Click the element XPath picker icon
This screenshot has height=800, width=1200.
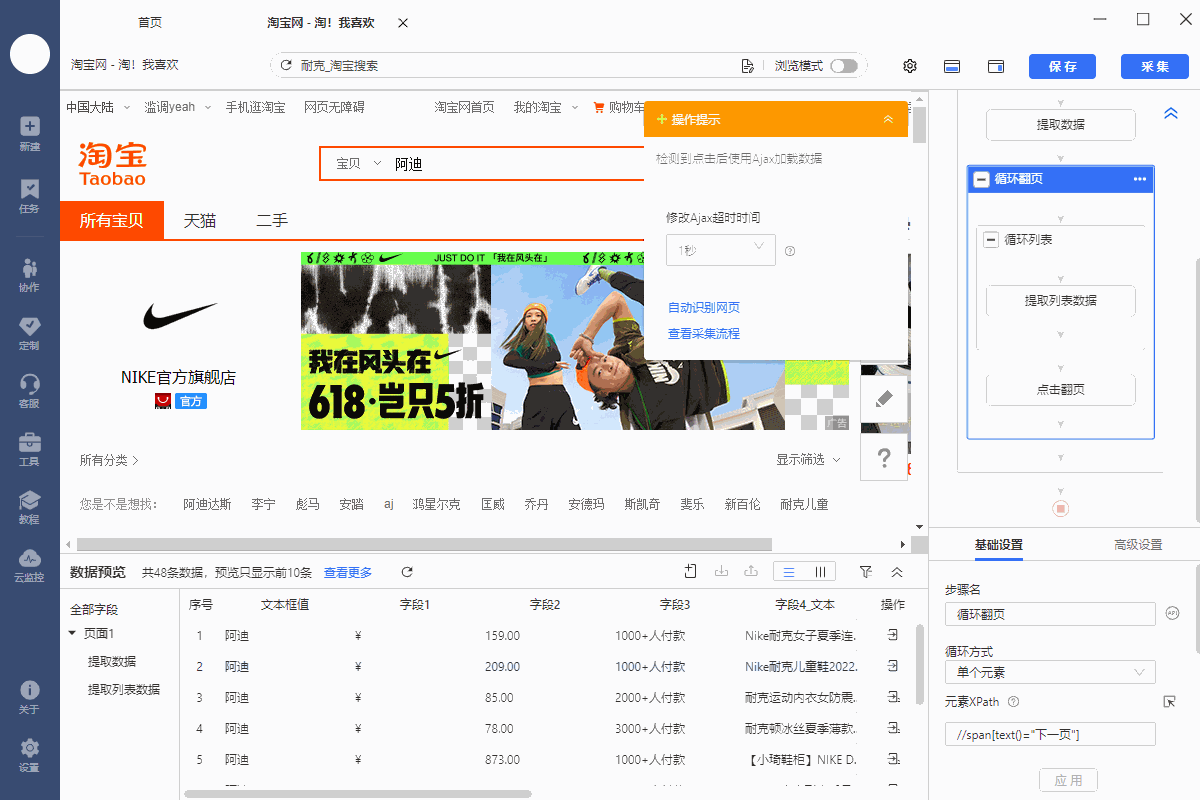pos(1170,702)
